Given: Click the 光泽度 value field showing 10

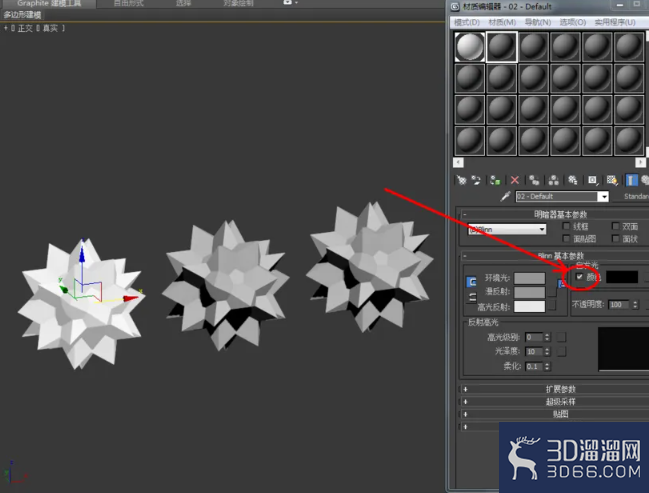Looking at the screenshot, I should click(534, 351).
